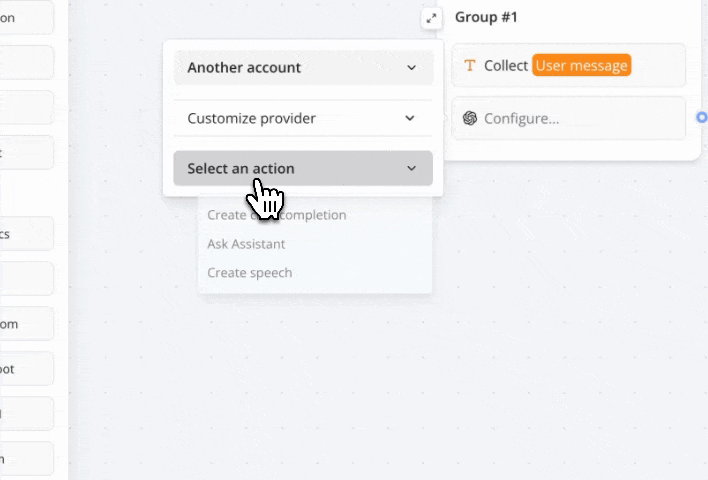Select the Ask Assistant action

[246, 244]
